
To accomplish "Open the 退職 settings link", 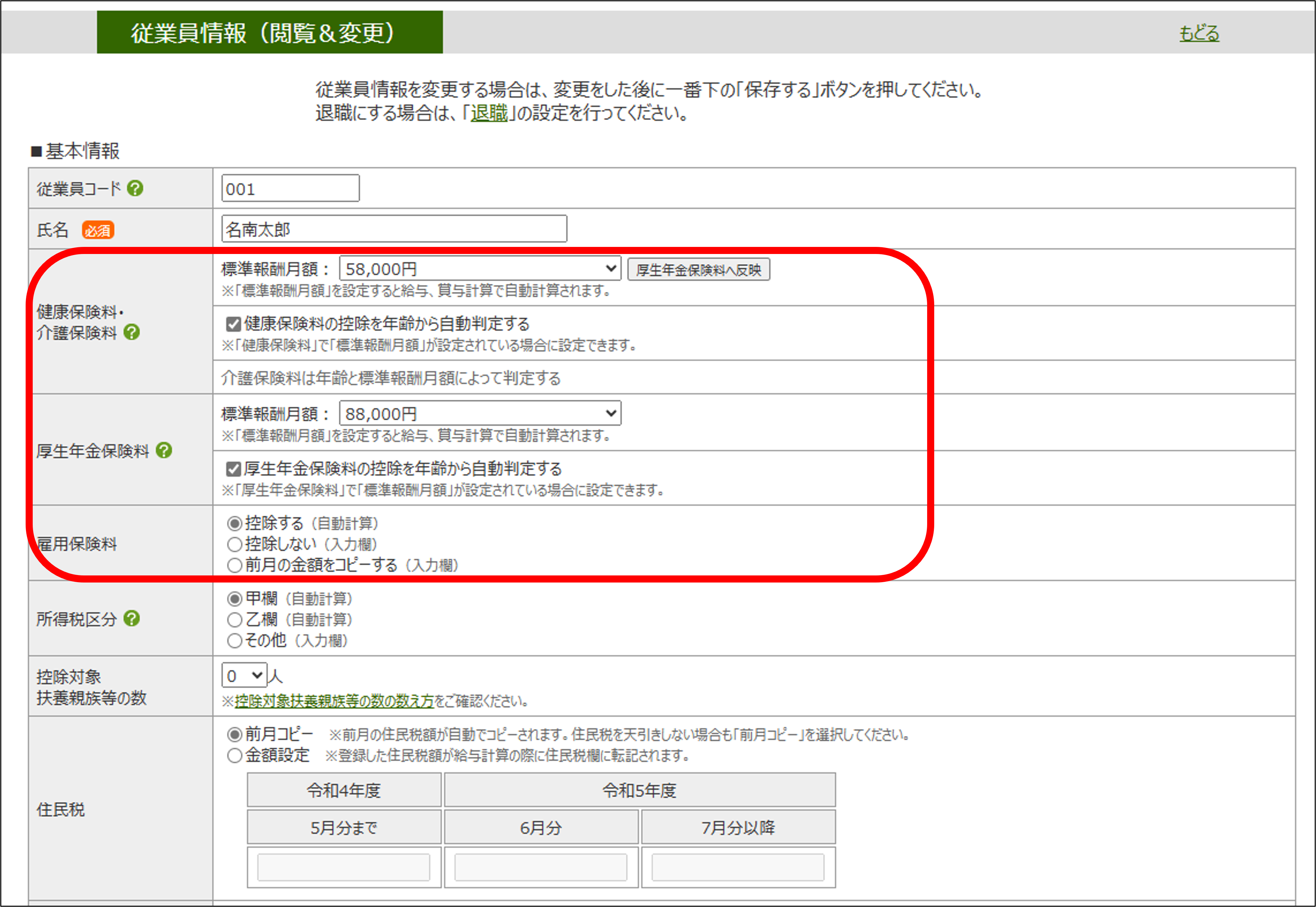I will pos(489,113).
